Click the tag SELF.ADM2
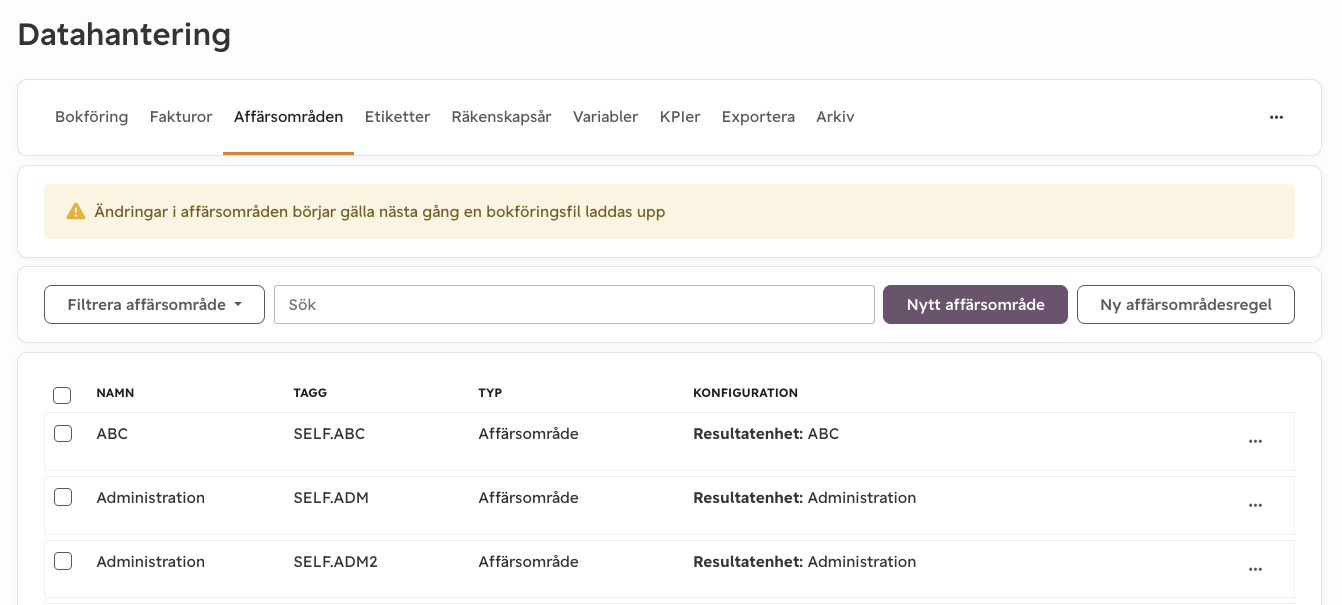1342x605 pixels. coord(335,562)
